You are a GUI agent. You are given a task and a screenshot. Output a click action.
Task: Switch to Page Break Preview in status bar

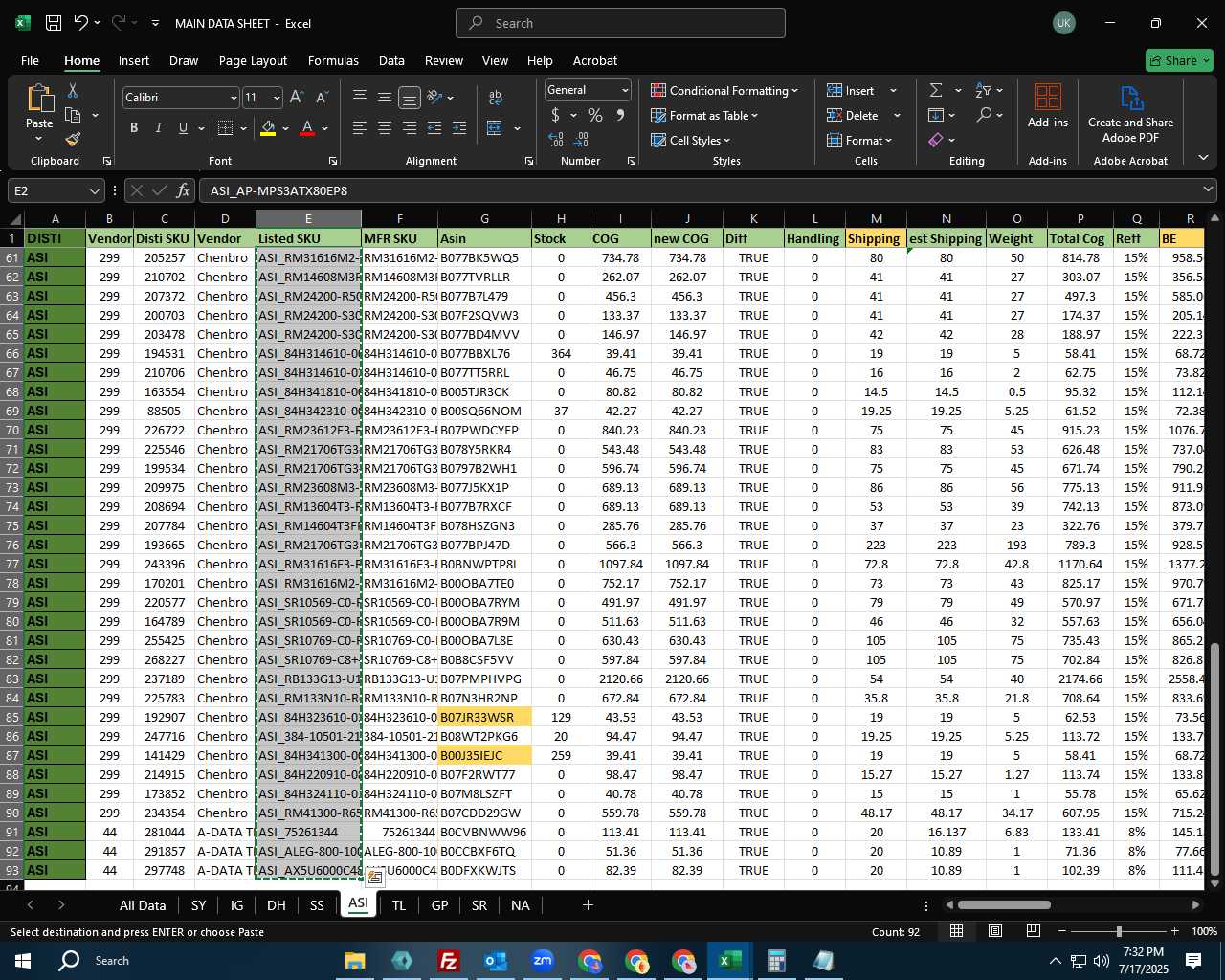1034,931
